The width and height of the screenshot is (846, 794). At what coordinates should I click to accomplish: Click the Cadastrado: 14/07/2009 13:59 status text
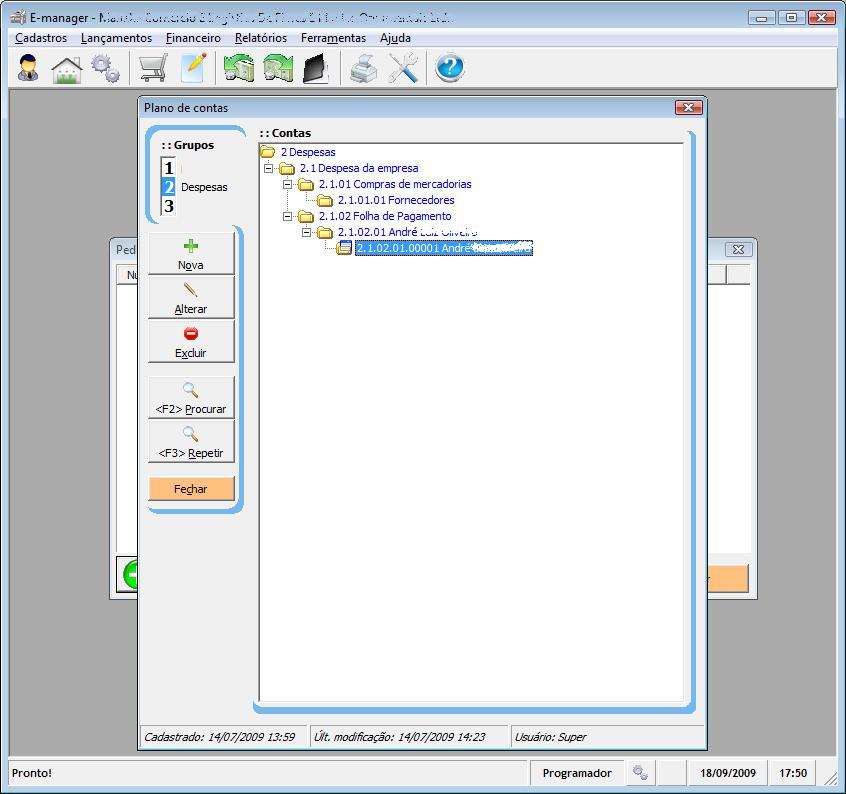(220, 737)
